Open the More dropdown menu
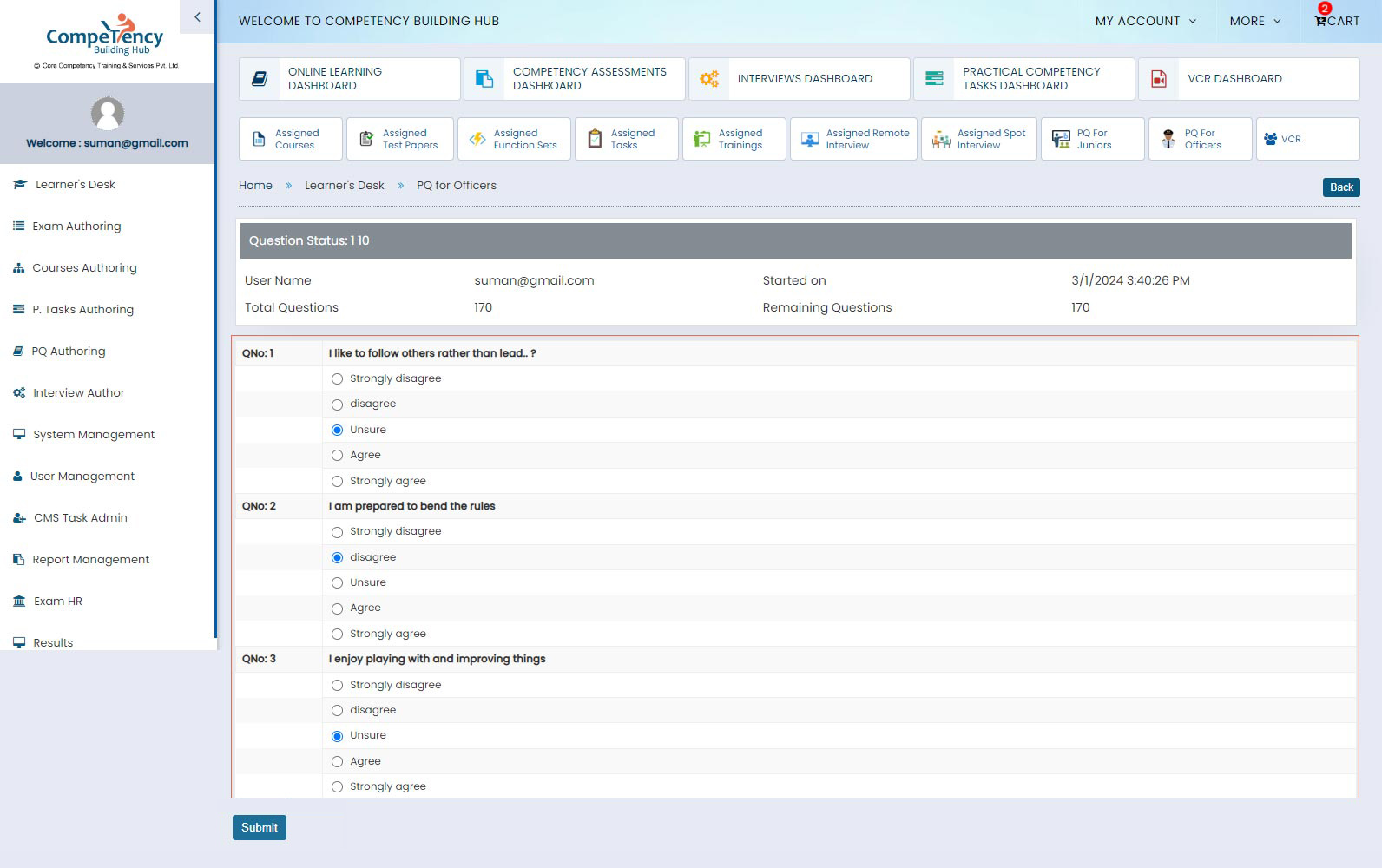 [x=1255, y=21]
